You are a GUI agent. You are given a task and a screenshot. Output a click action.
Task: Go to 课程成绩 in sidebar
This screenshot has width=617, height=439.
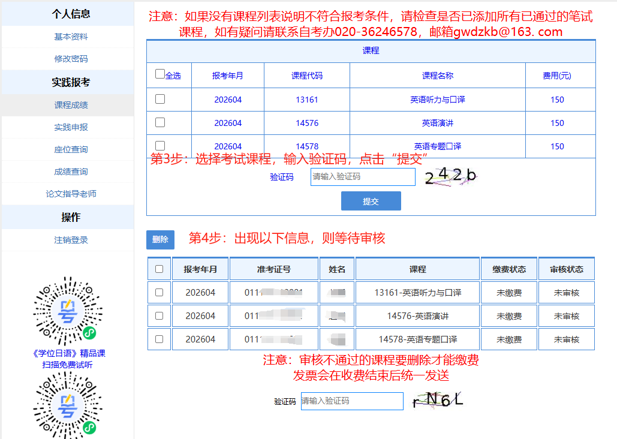(71, 105)
